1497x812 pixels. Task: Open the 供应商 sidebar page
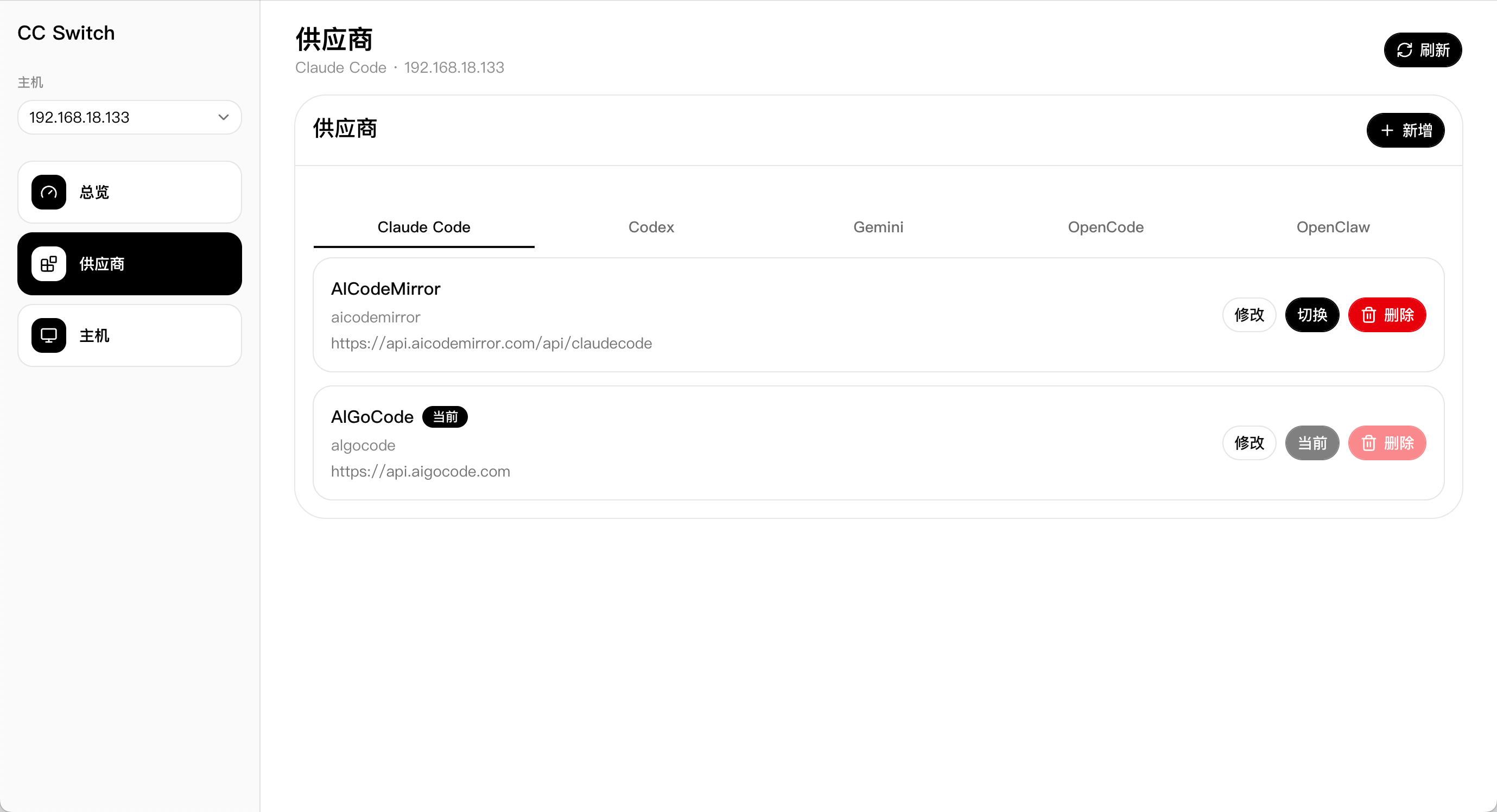click(x=130, y=264)
